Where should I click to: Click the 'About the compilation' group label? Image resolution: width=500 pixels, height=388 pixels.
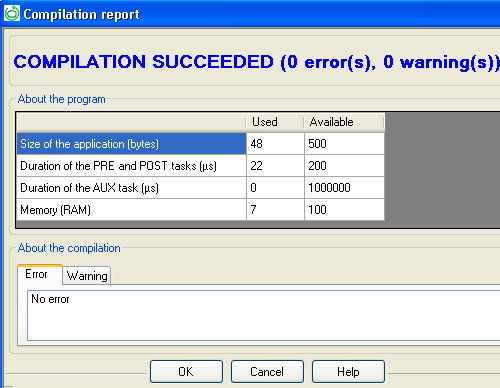tap(69, 248)
